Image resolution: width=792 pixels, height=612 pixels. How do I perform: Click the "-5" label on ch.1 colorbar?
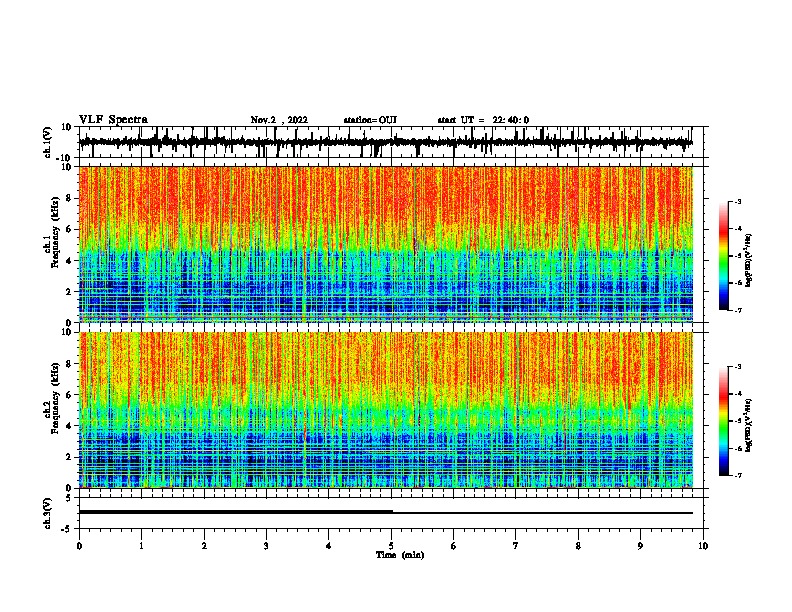[x=737, y=256]
